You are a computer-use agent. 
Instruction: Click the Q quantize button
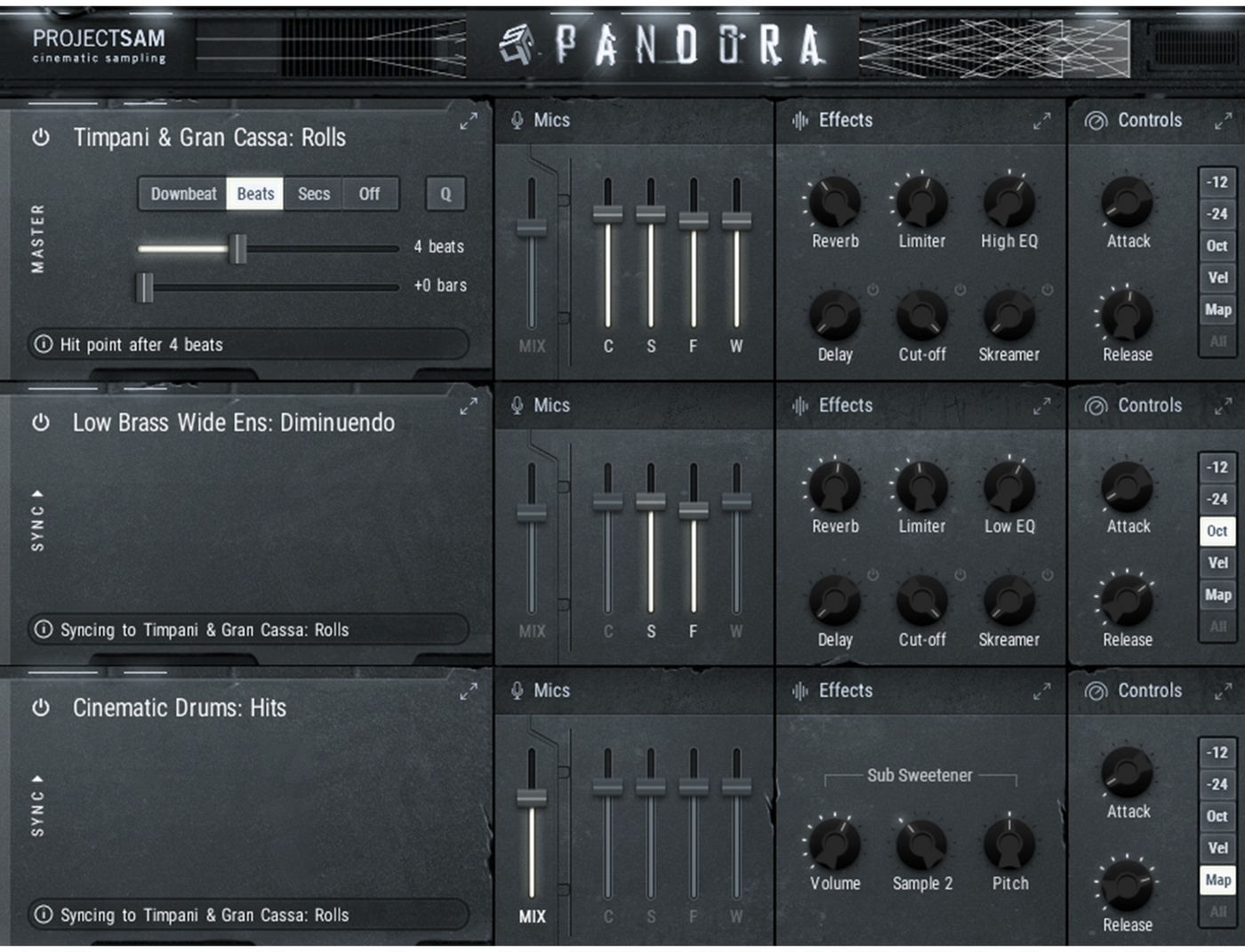[x=446, y=194]
